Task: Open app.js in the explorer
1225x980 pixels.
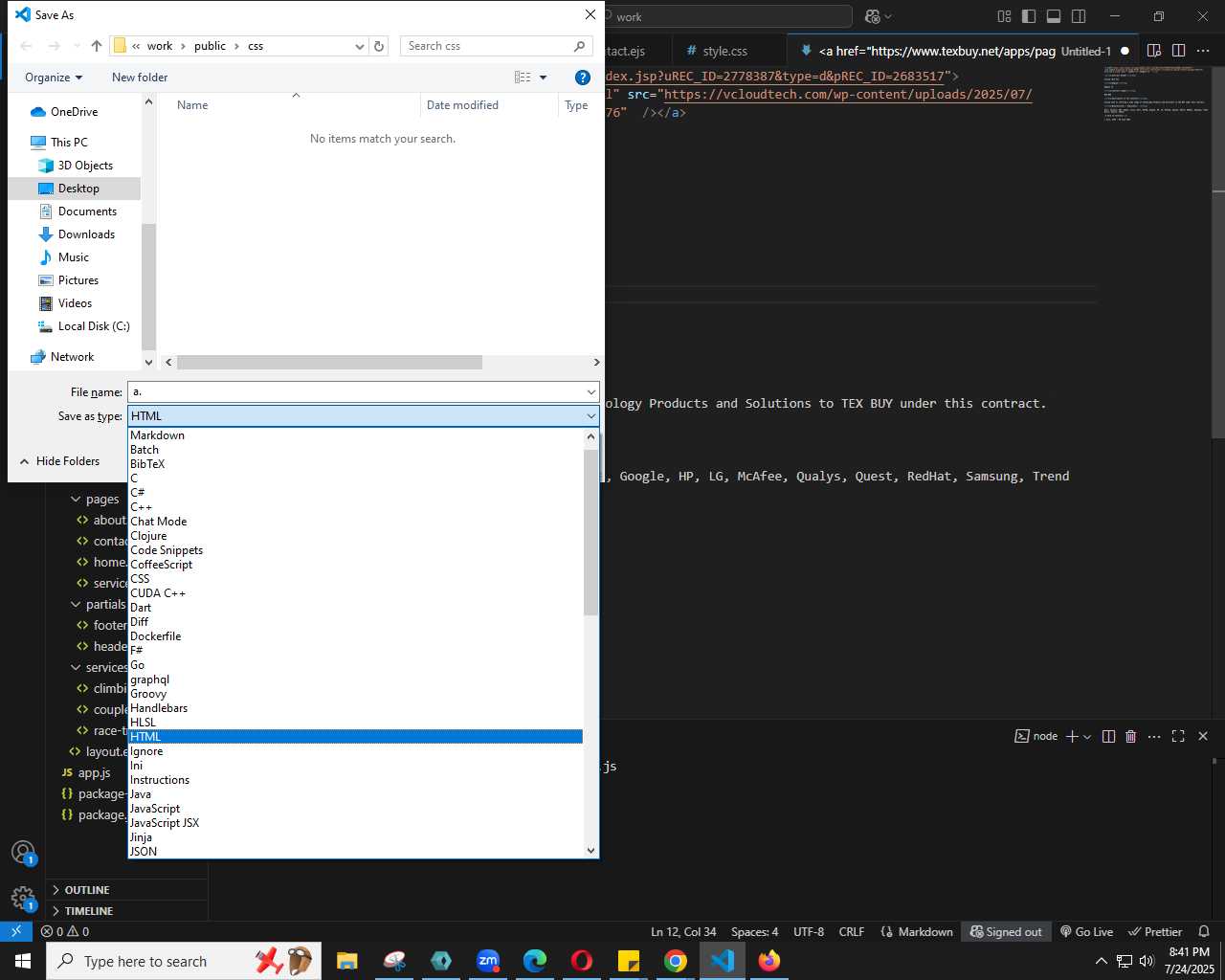Action: [x=94, y=772]
